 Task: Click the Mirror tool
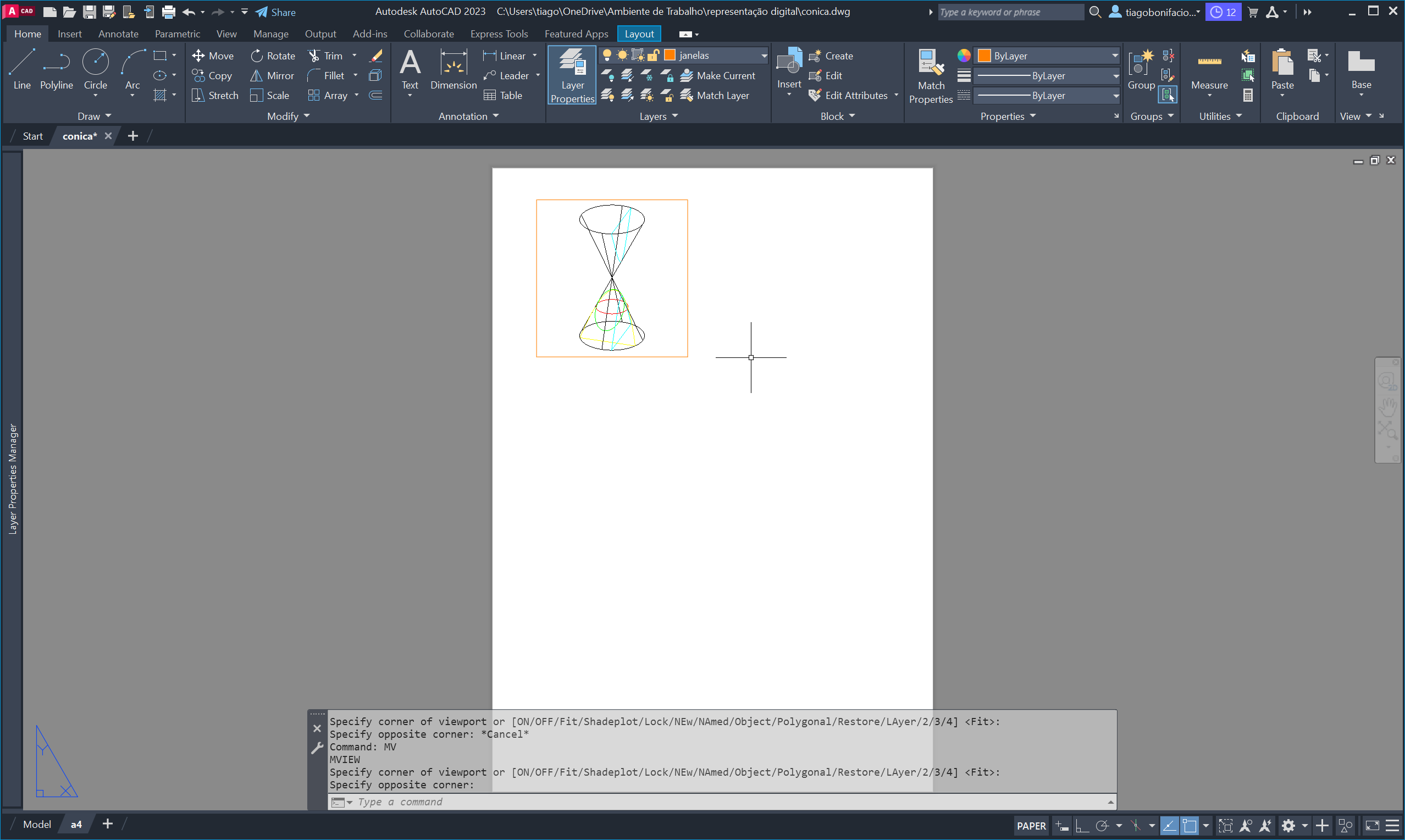272,75
